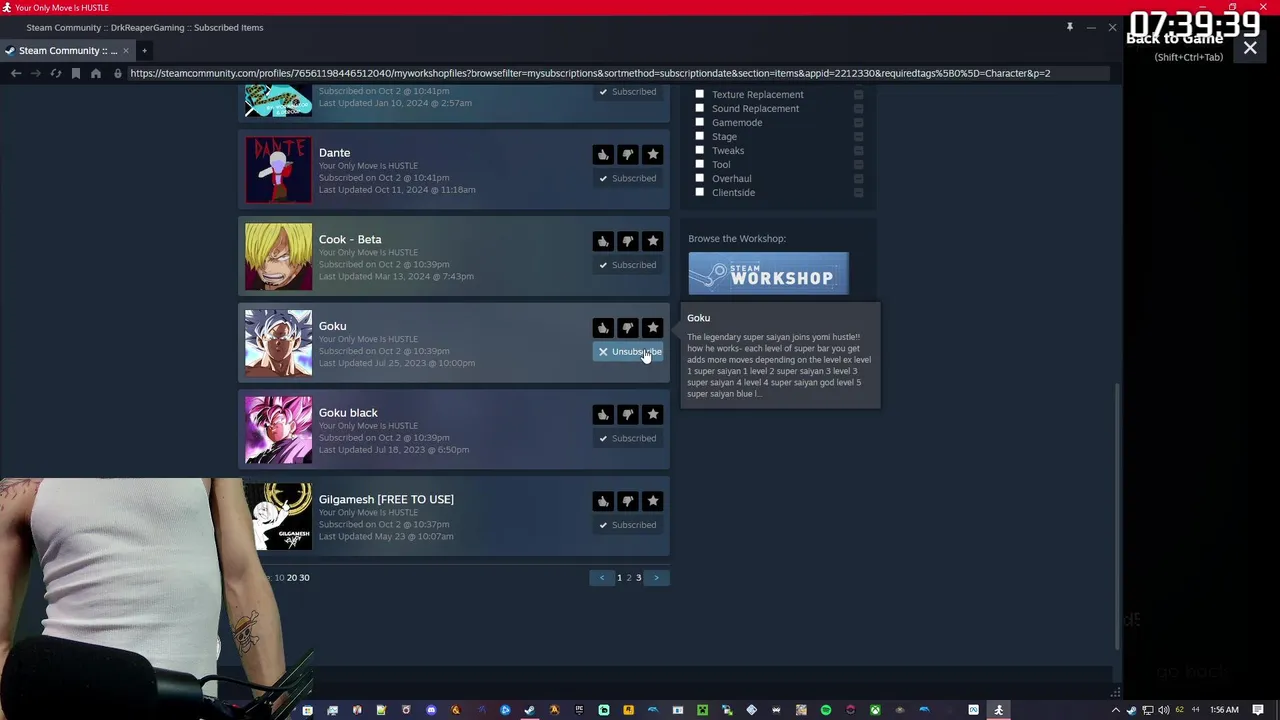Show hidden system tray icons
This screenshot has width=1280, height=720.
[x=1116, y=710]
